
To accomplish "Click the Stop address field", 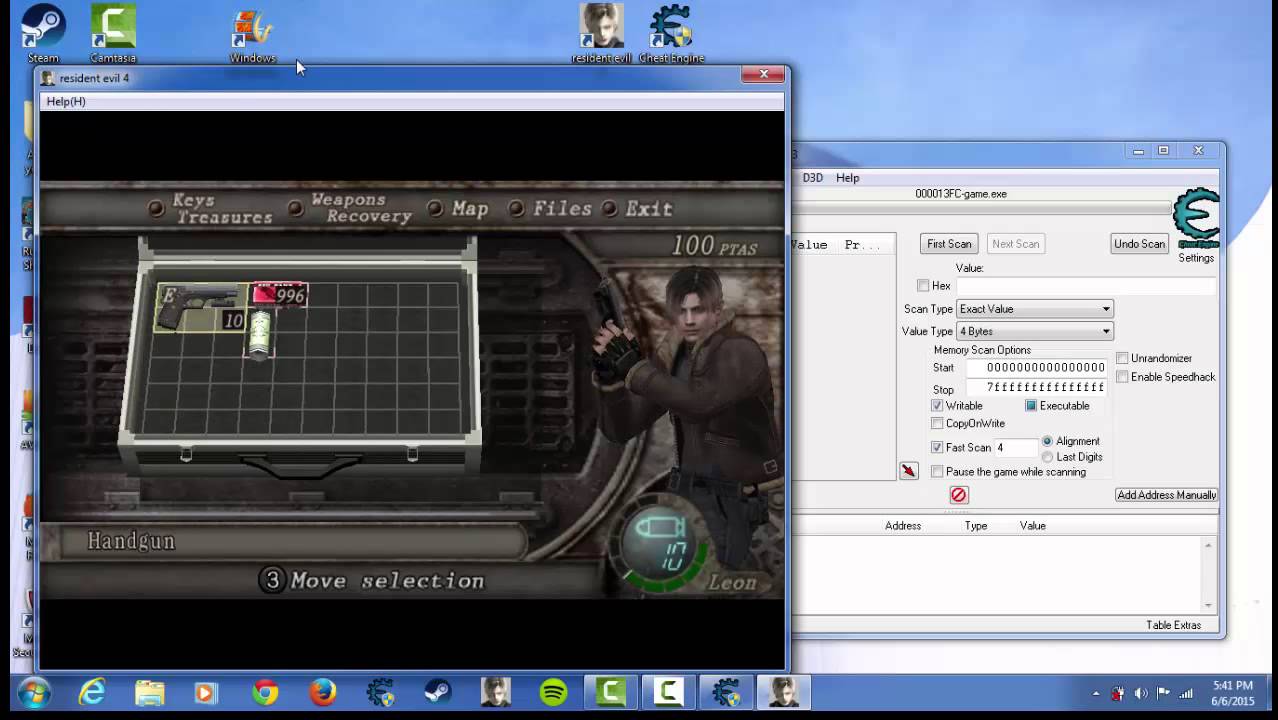I will click(1036, 387).
